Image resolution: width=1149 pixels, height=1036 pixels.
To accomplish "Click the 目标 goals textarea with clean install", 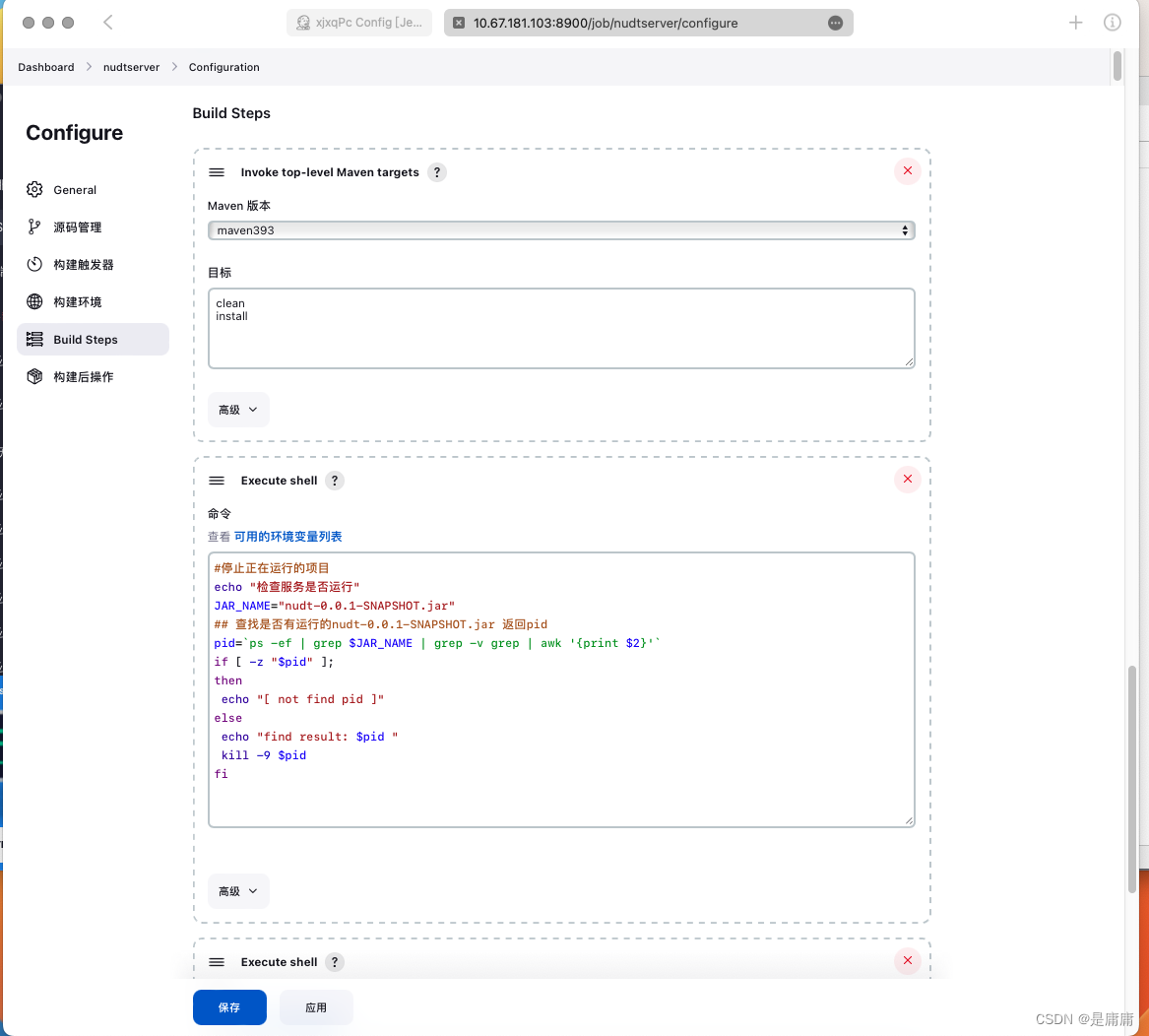I will pos(561,328).
